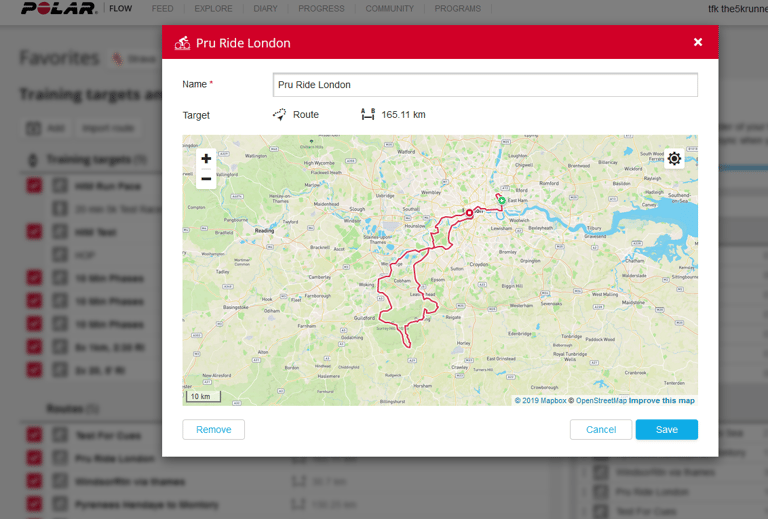
Task: Click the green route start marker
Action: pyautogui.click(x=502, y=200)
